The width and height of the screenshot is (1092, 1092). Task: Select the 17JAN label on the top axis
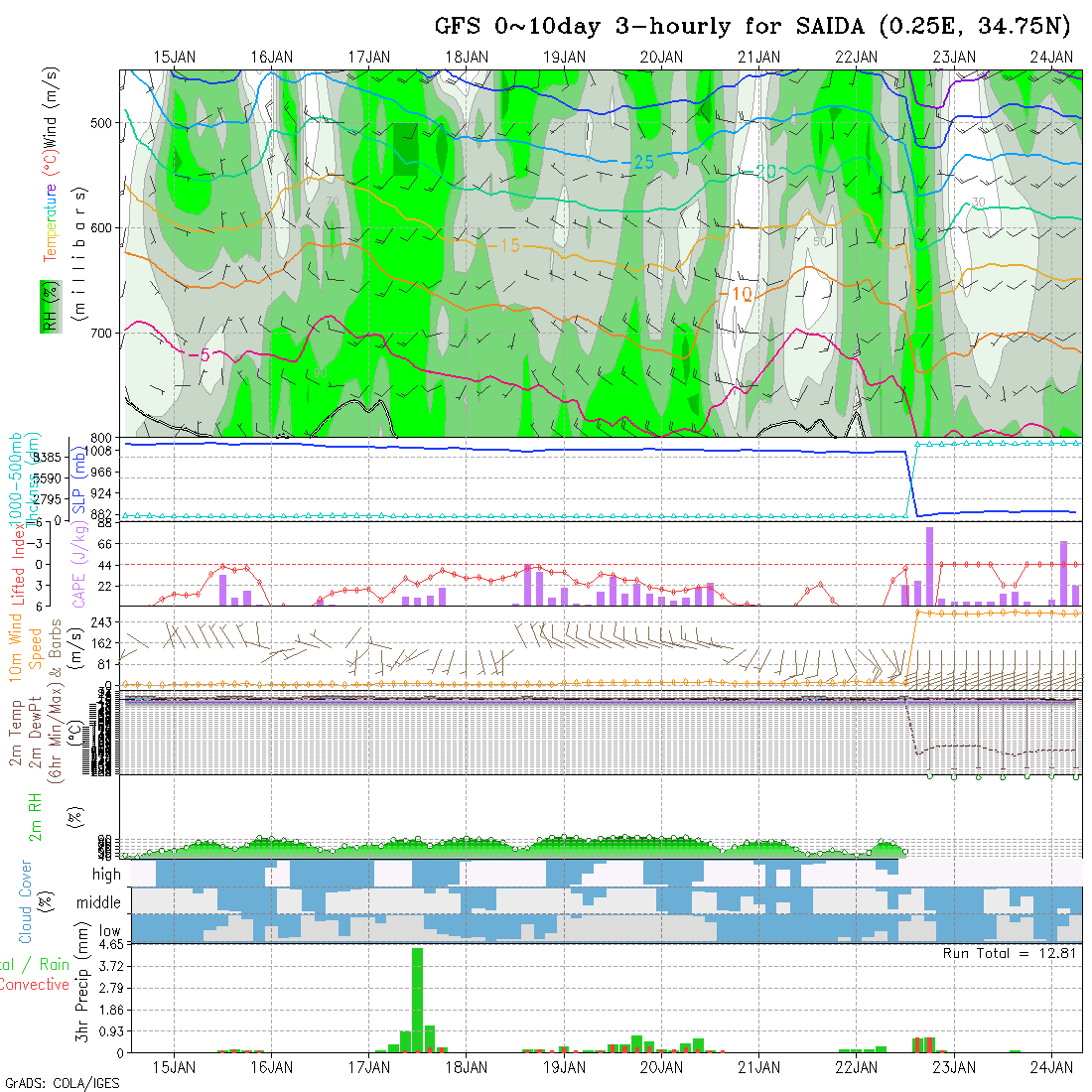368,57
